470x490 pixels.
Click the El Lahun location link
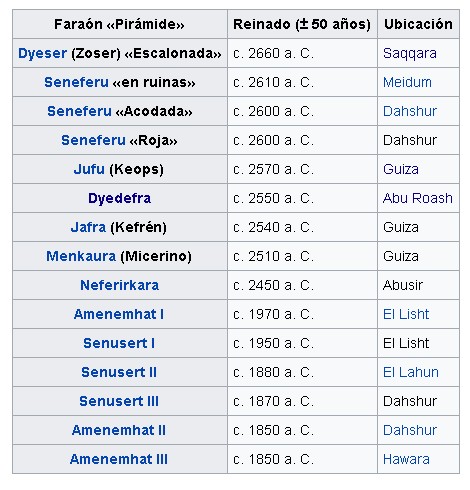click(411, 372)
